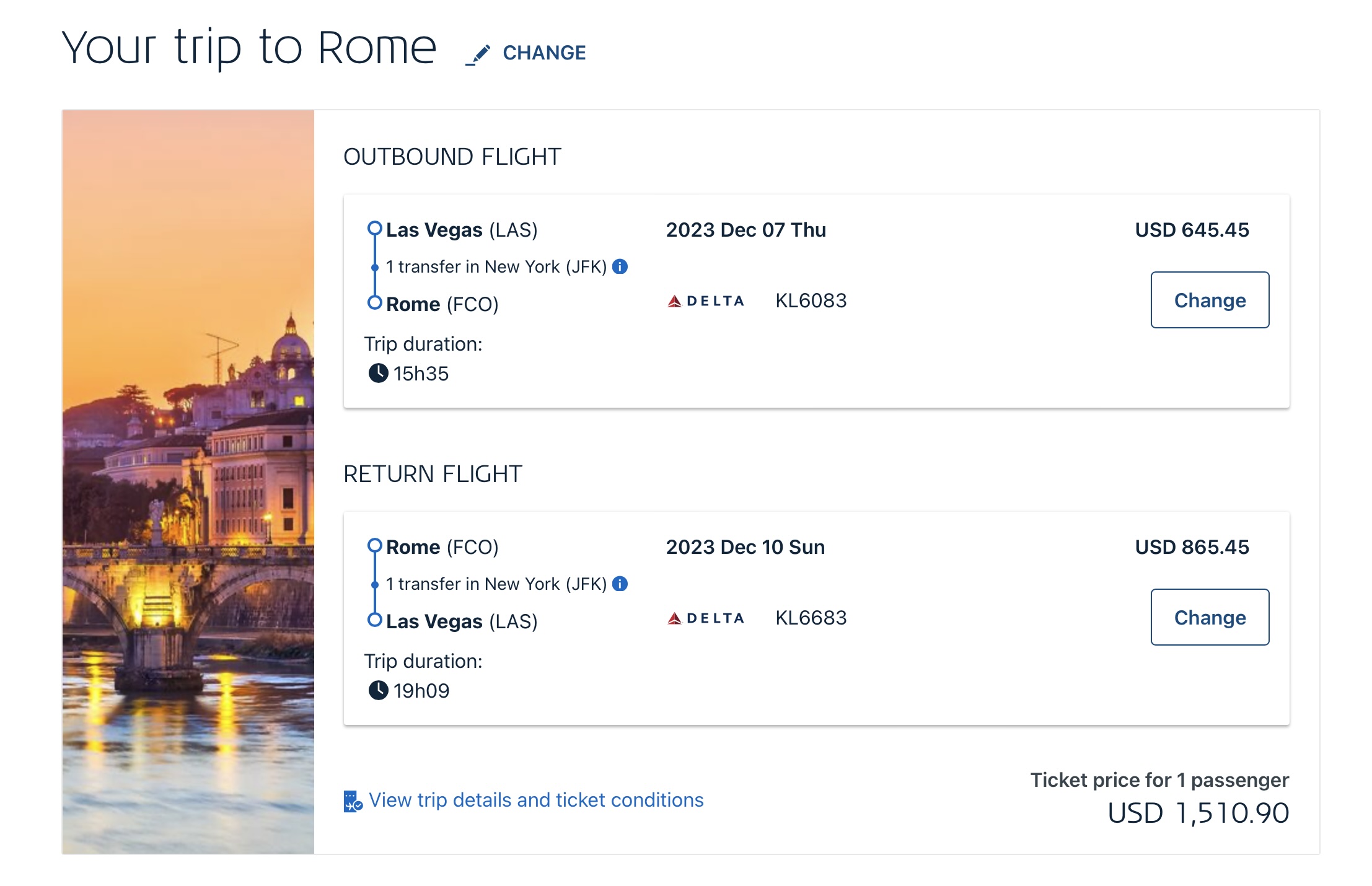Click the Change button for outbound flight
The width and height of the screenshot is (1372, 886).
[x=1209, y=300]
